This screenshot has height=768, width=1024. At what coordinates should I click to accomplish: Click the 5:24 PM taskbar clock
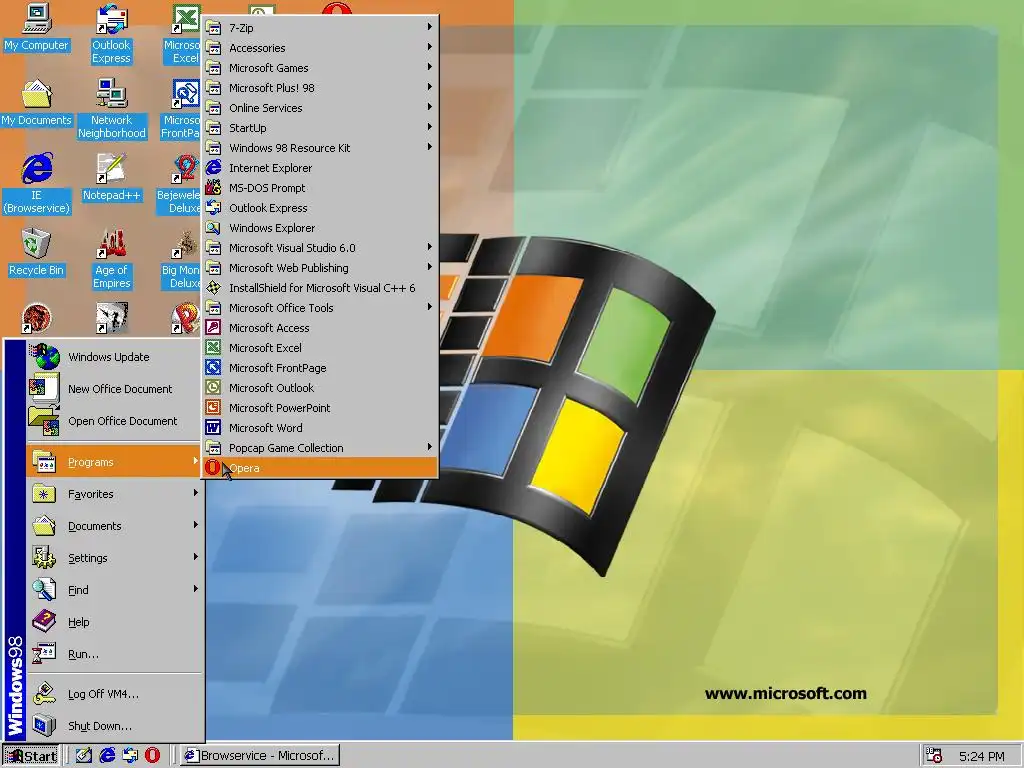(x=982, y=756)
